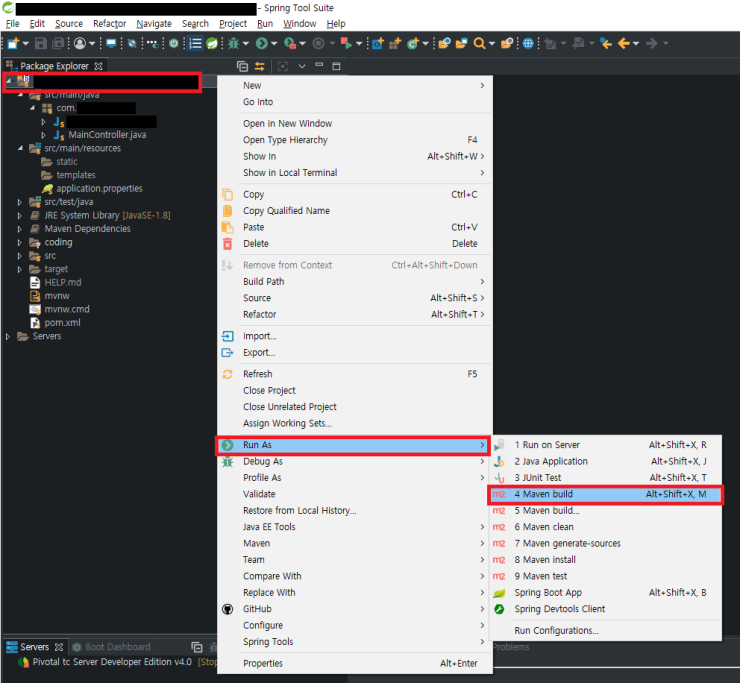The width and height of the screenshot is (740, 683).
Task: Click Collapse All icon in Package Explorer
Action: (242, 66)
